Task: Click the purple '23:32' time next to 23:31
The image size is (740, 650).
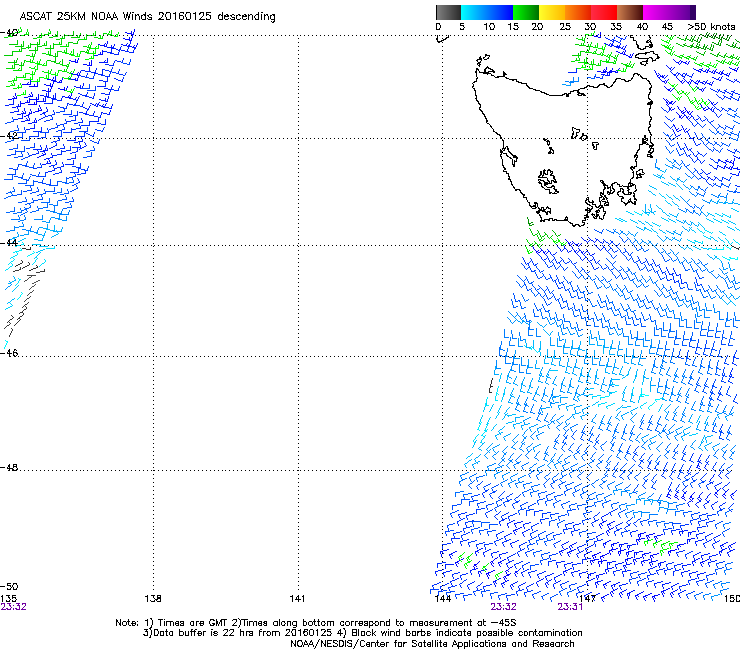Action: point(504,607)
